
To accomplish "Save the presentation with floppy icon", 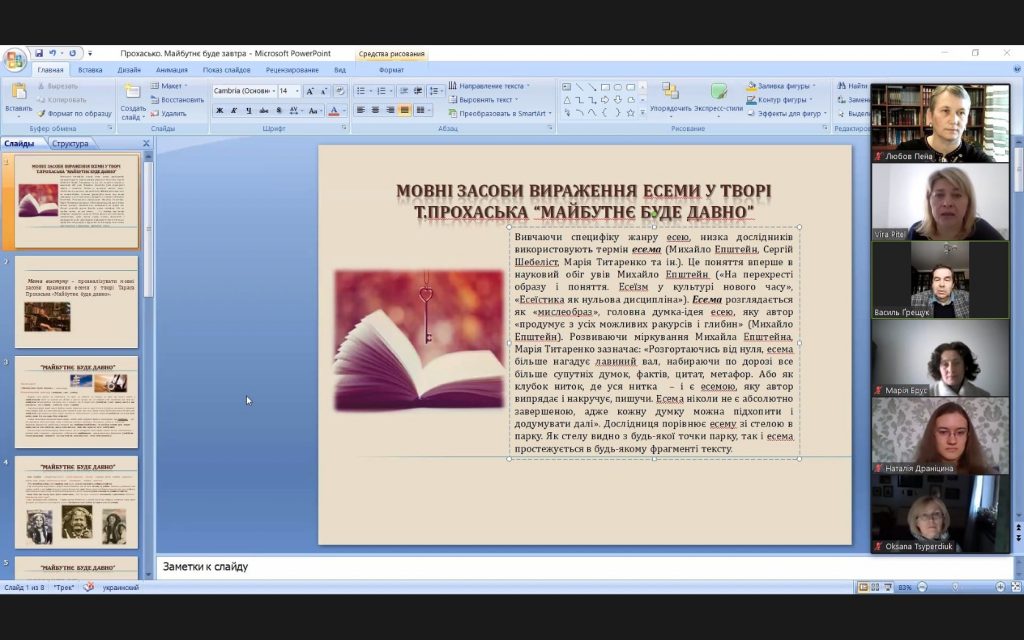I will point(39,54).
